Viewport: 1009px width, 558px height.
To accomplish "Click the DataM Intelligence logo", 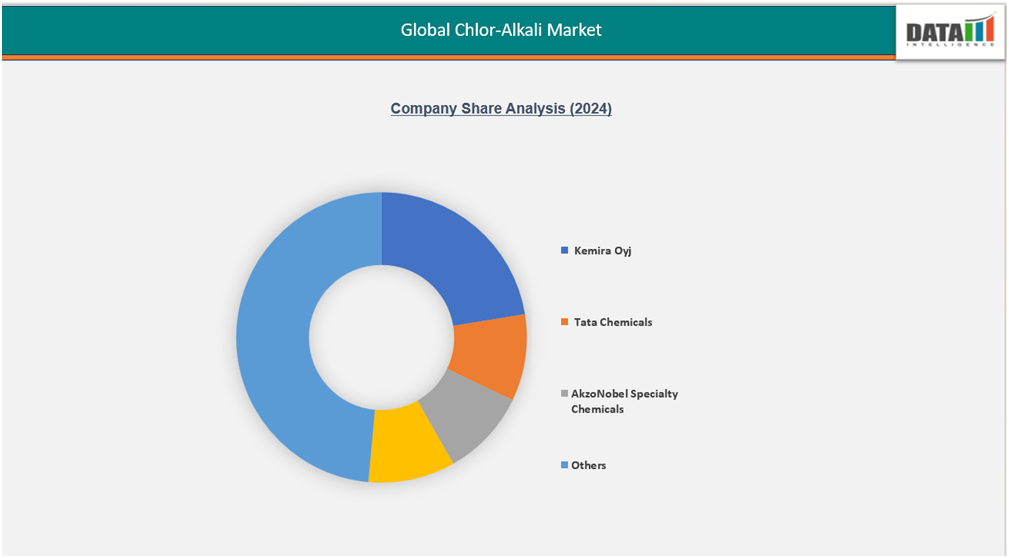I will [950, 31].
